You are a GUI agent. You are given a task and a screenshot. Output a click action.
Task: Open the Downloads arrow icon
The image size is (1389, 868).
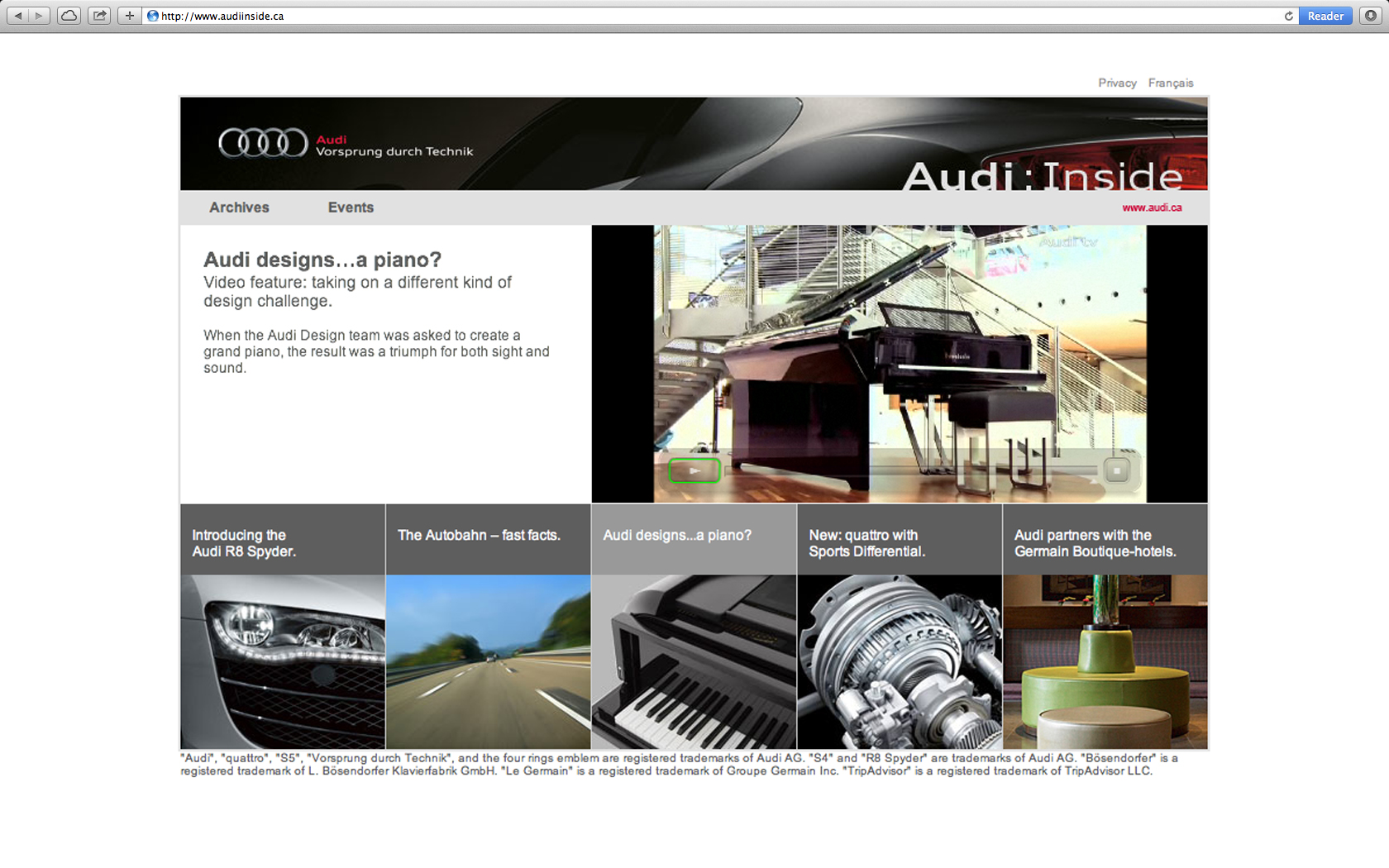pyautogui.click(x=1370, y=16)
